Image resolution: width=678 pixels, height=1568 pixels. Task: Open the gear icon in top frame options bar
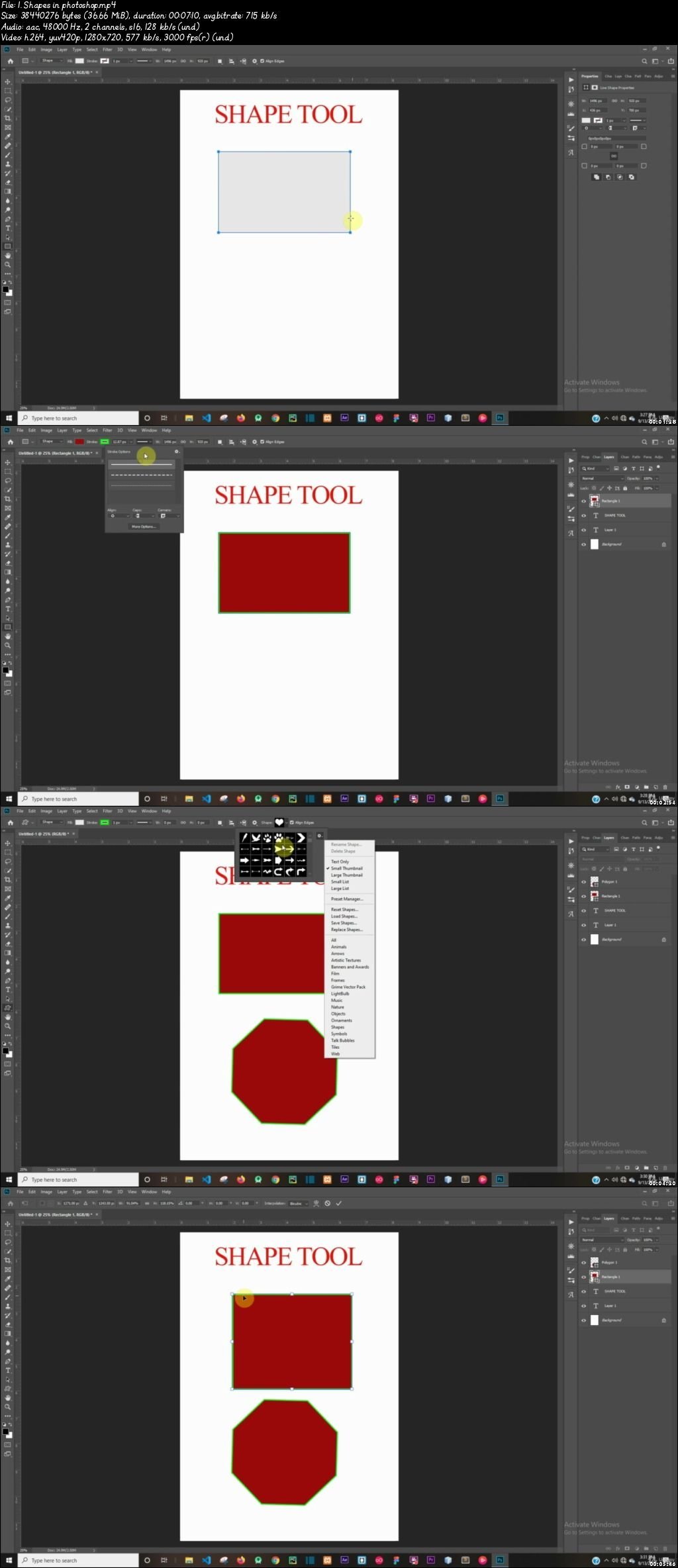pos(254,61)
